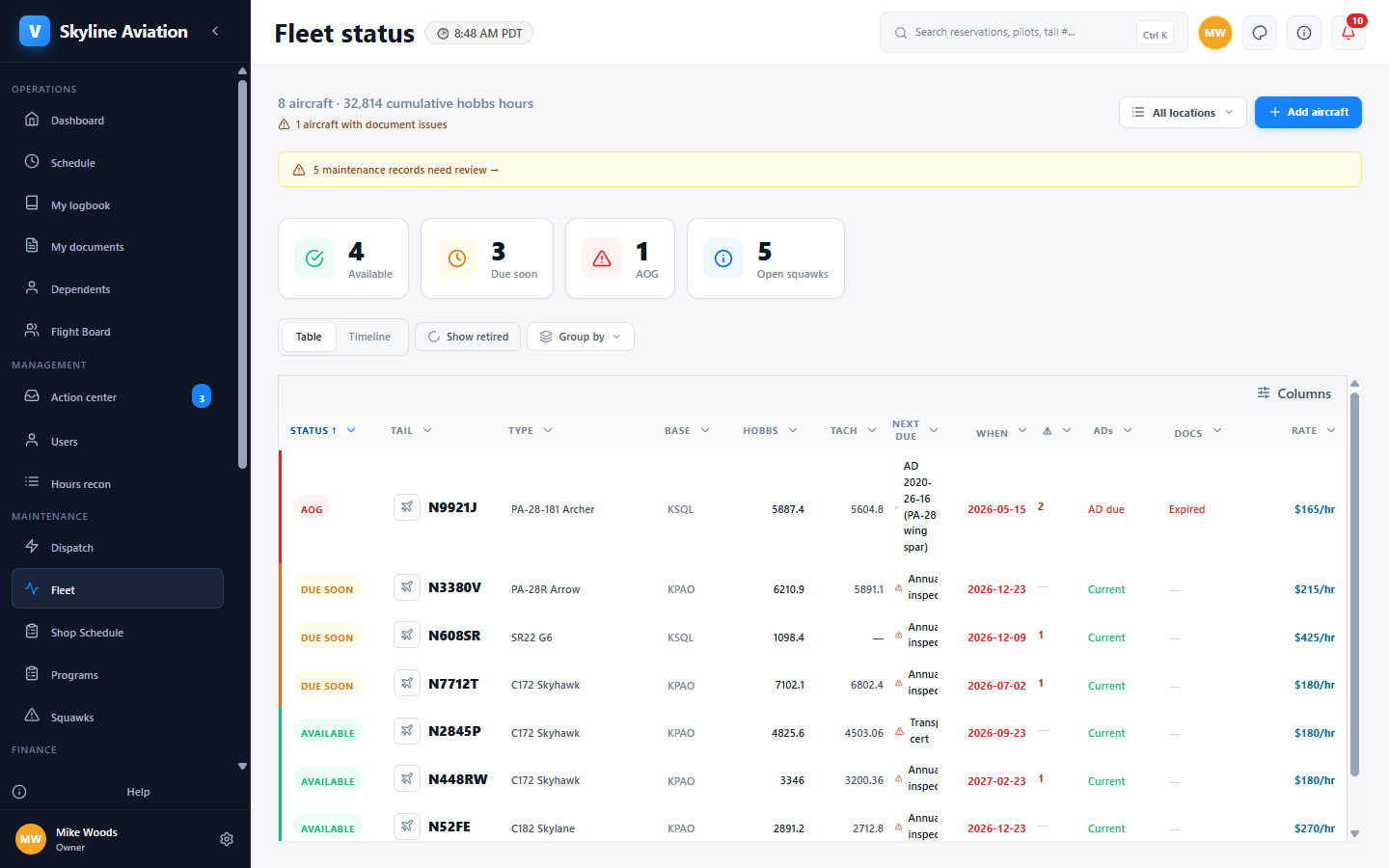Expand the STATUS column header menu

pos(351,430)
